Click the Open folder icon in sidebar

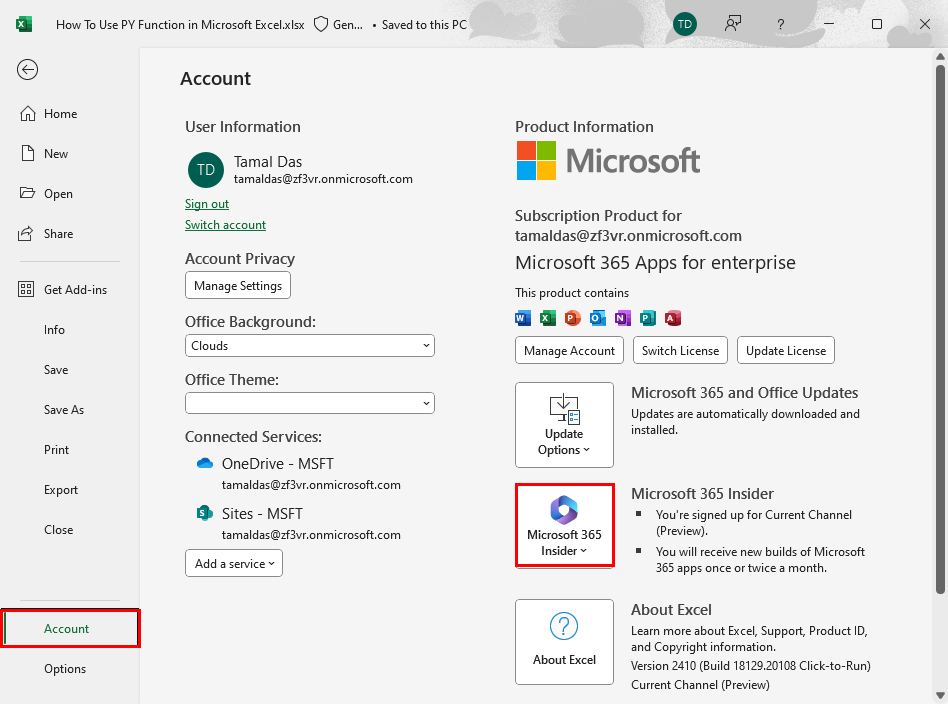(x=27, y=194)
